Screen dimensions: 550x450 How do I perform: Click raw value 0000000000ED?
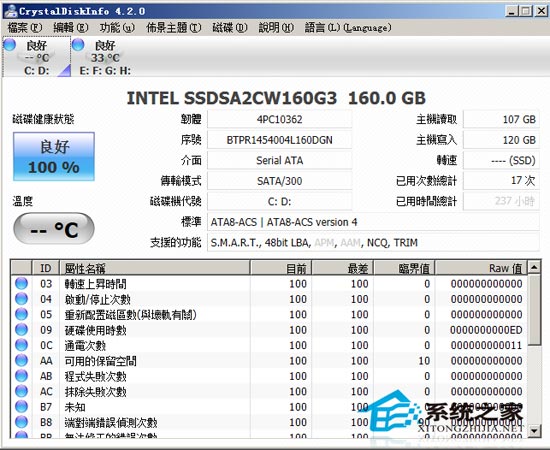pos(486,330)
